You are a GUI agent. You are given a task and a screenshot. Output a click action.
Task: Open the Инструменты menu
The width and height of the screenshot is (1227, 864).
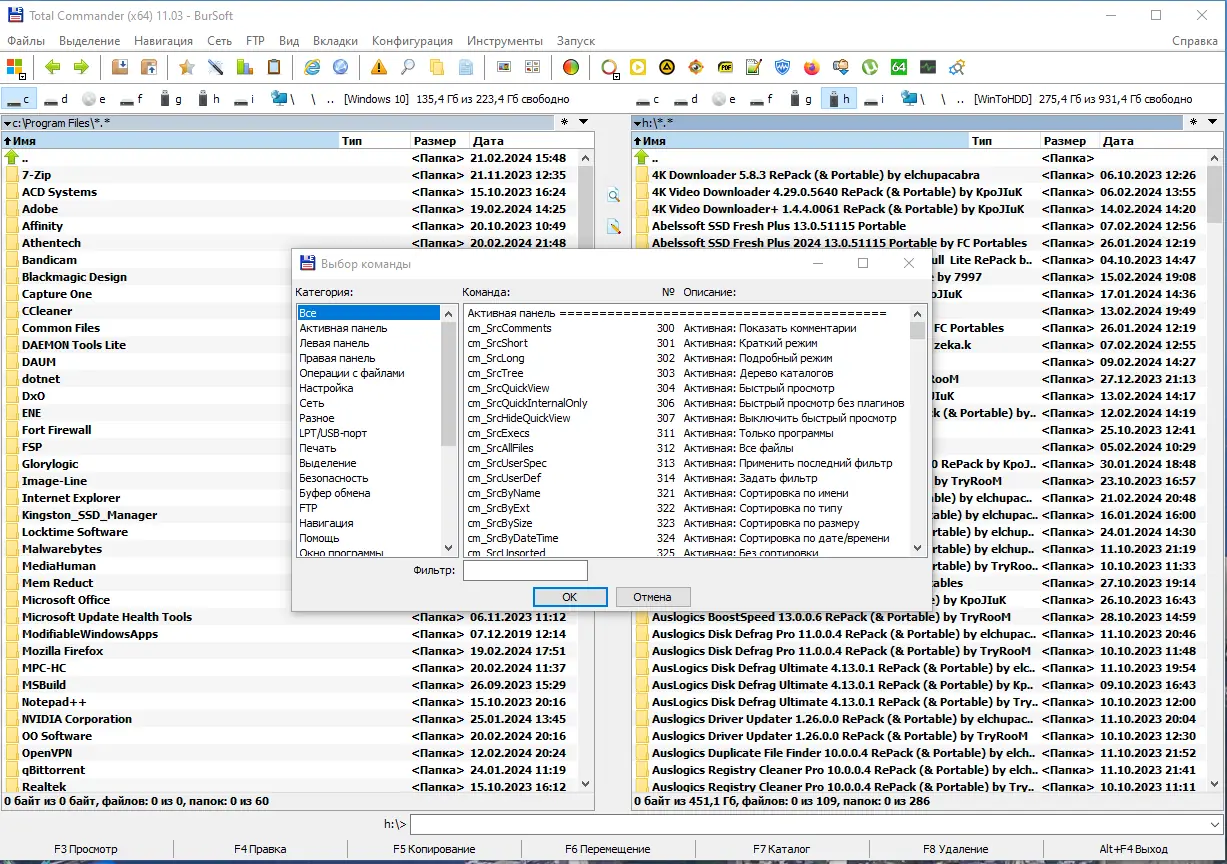click(505, 41)
